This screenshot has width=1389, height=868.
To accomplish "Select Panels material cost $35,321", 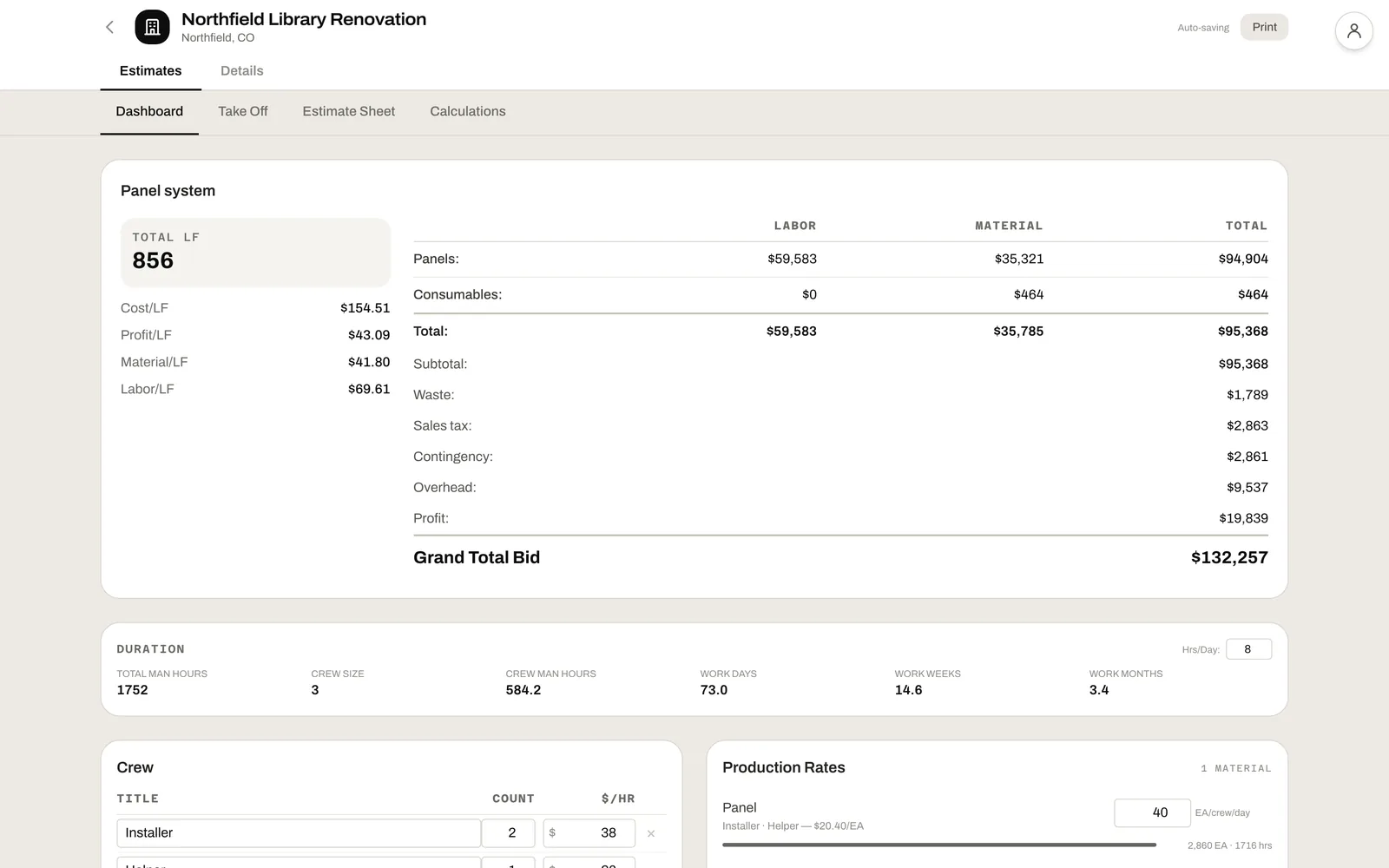I will pyautogui.click(x=1019, y=259).
